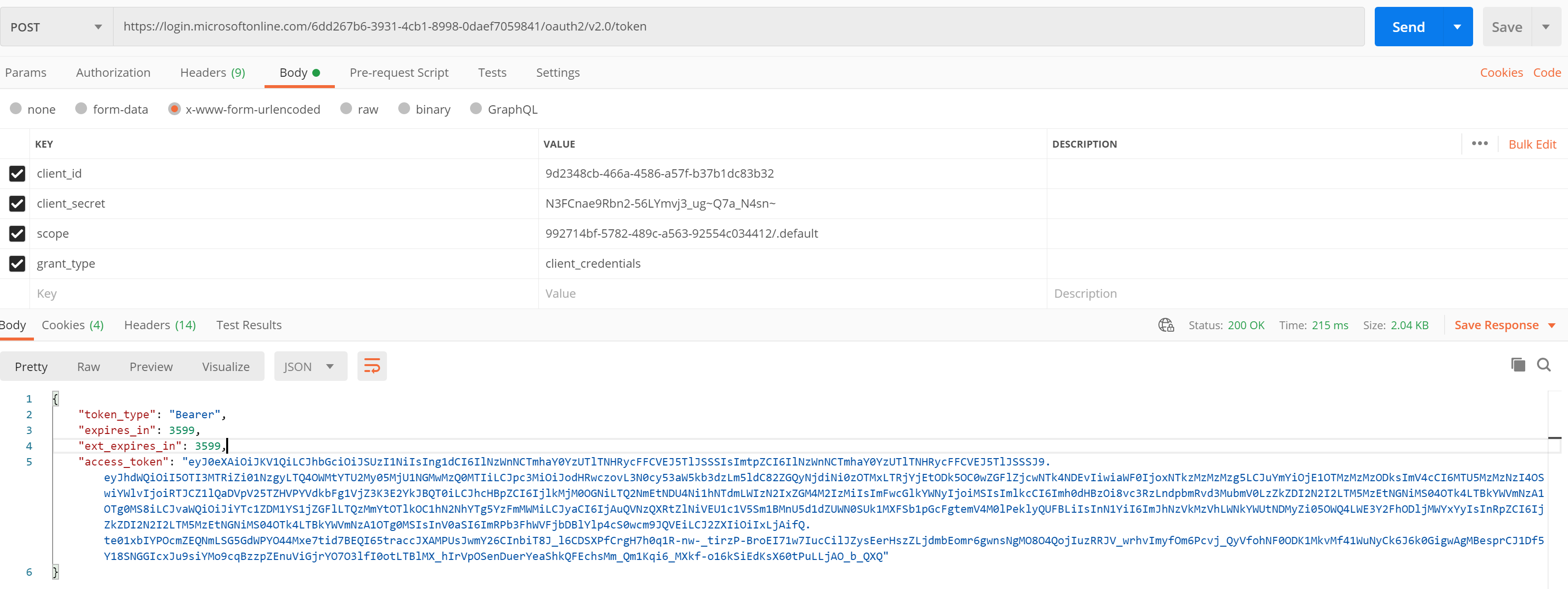Open Bulk Edit for parameters
Screen dimensions: 1568x589
pos(1533,144)
